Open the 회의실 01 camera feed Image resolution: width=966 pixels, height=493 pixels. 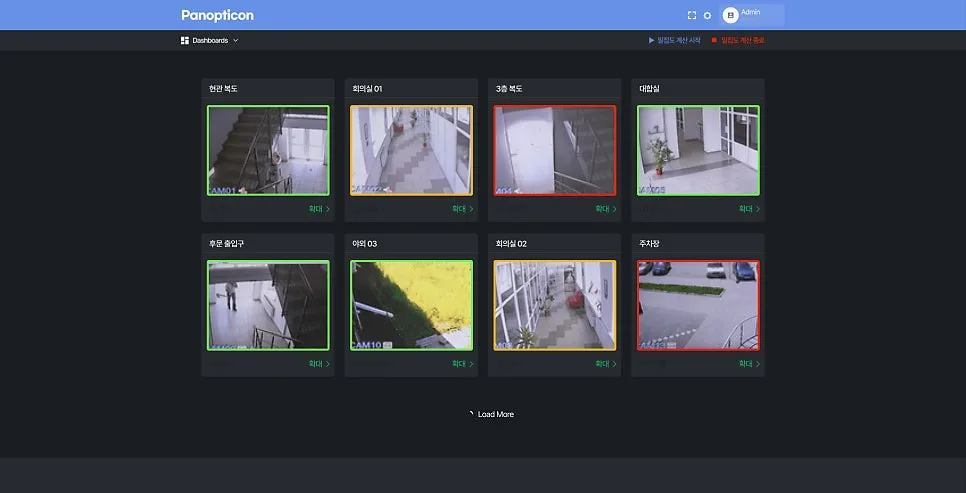tap(412, 150)
